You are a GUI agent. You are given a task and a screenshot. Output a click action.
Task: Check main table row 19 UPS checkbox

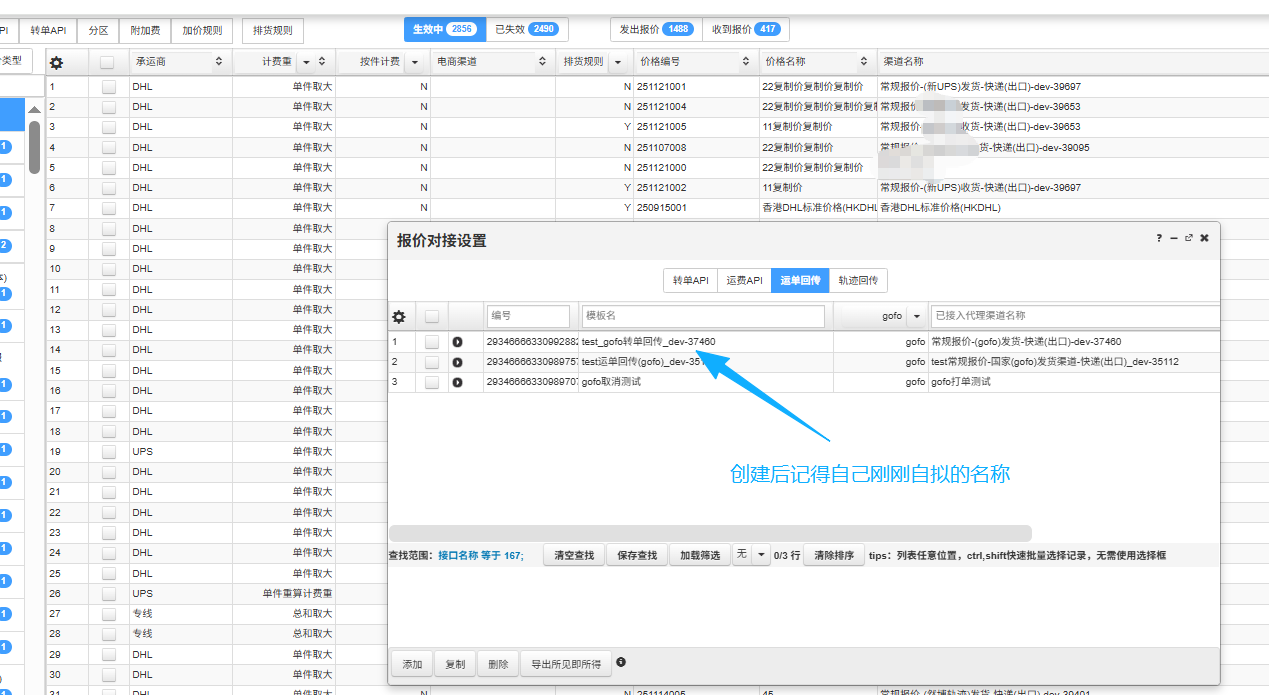coord(108,451)
